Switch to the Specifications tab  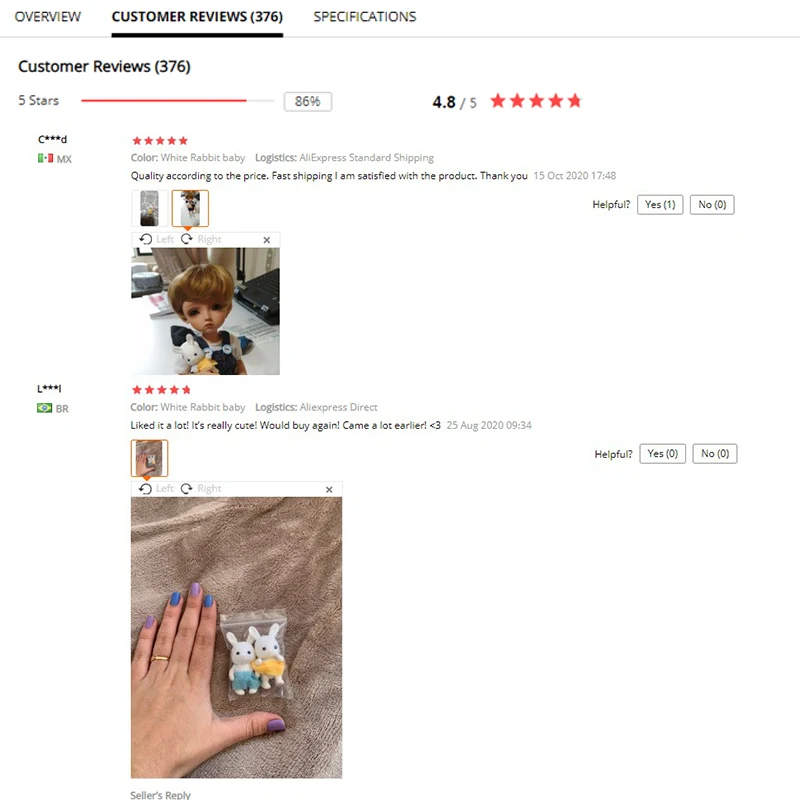tap(365, 17)
